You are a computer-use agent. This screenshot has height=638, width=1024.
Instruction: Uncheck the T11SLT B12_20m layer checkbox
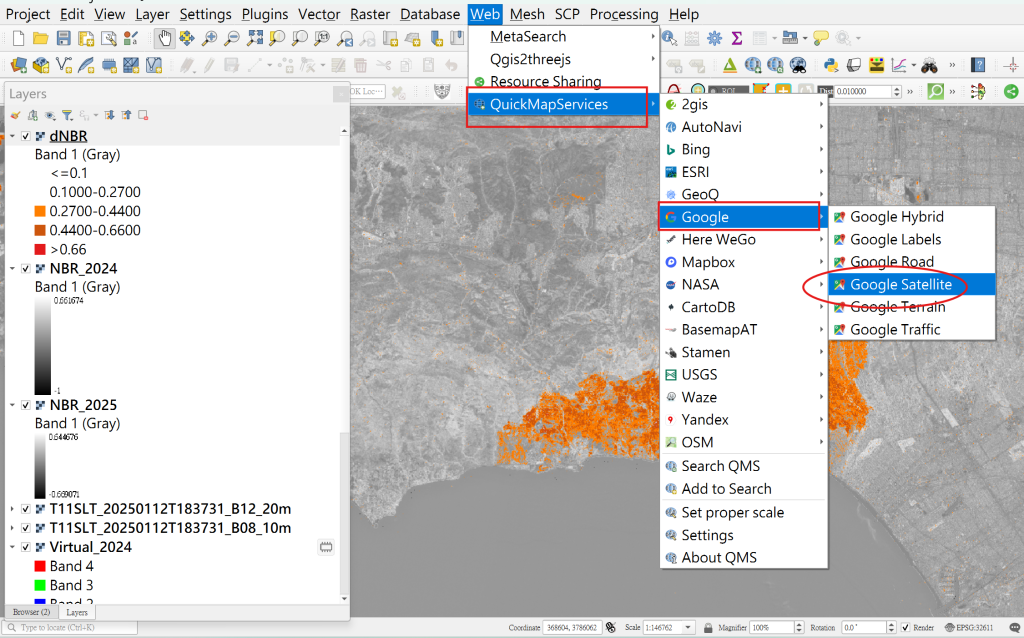click(25, 509)
